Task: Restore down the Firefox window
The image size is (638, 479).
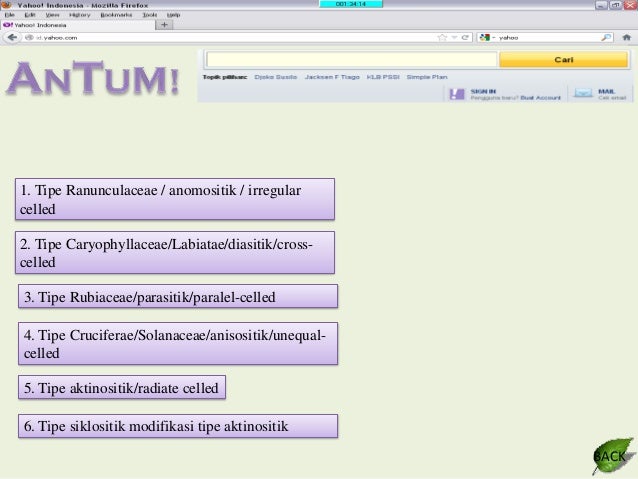Action: [x=616, y=5]
